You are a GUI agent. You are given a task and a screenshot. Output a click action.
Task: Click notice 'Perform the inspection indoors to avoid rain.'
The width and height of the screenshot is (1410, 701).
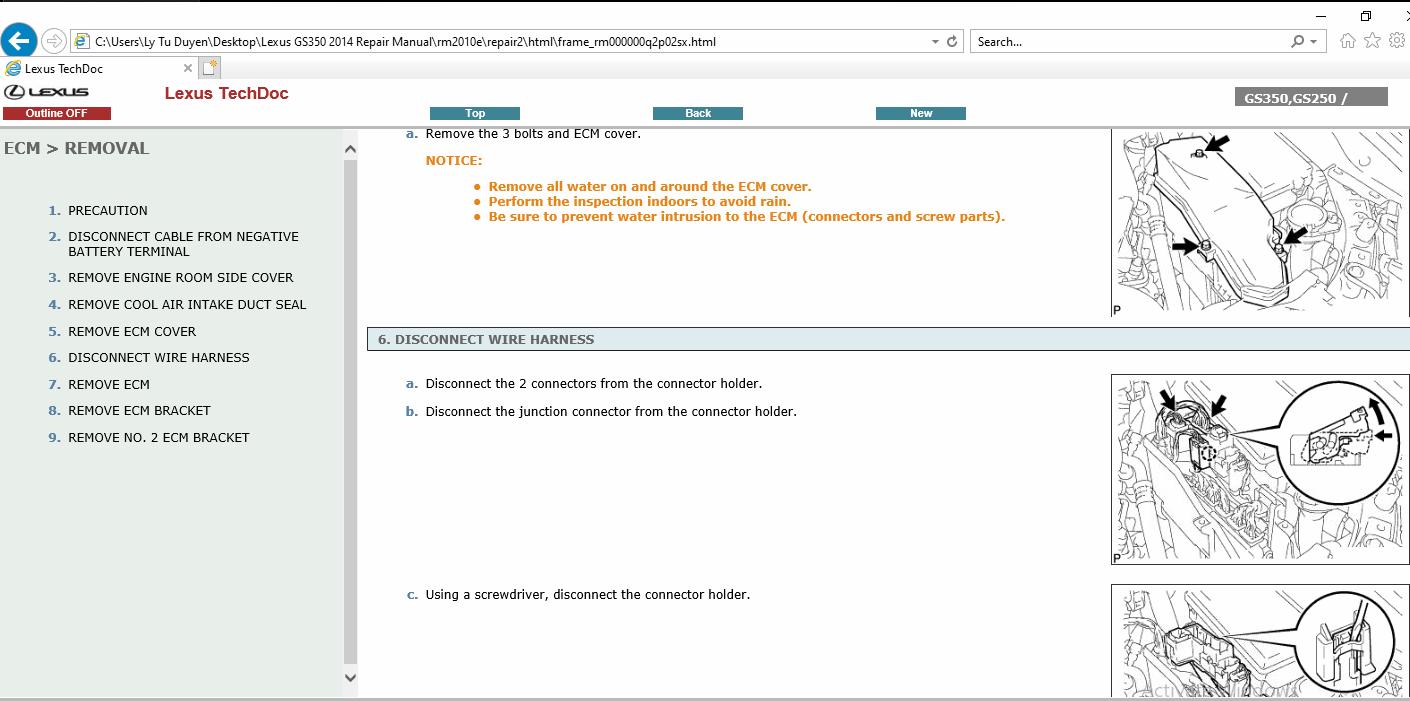pyautogui.click(x=640, y=202)
